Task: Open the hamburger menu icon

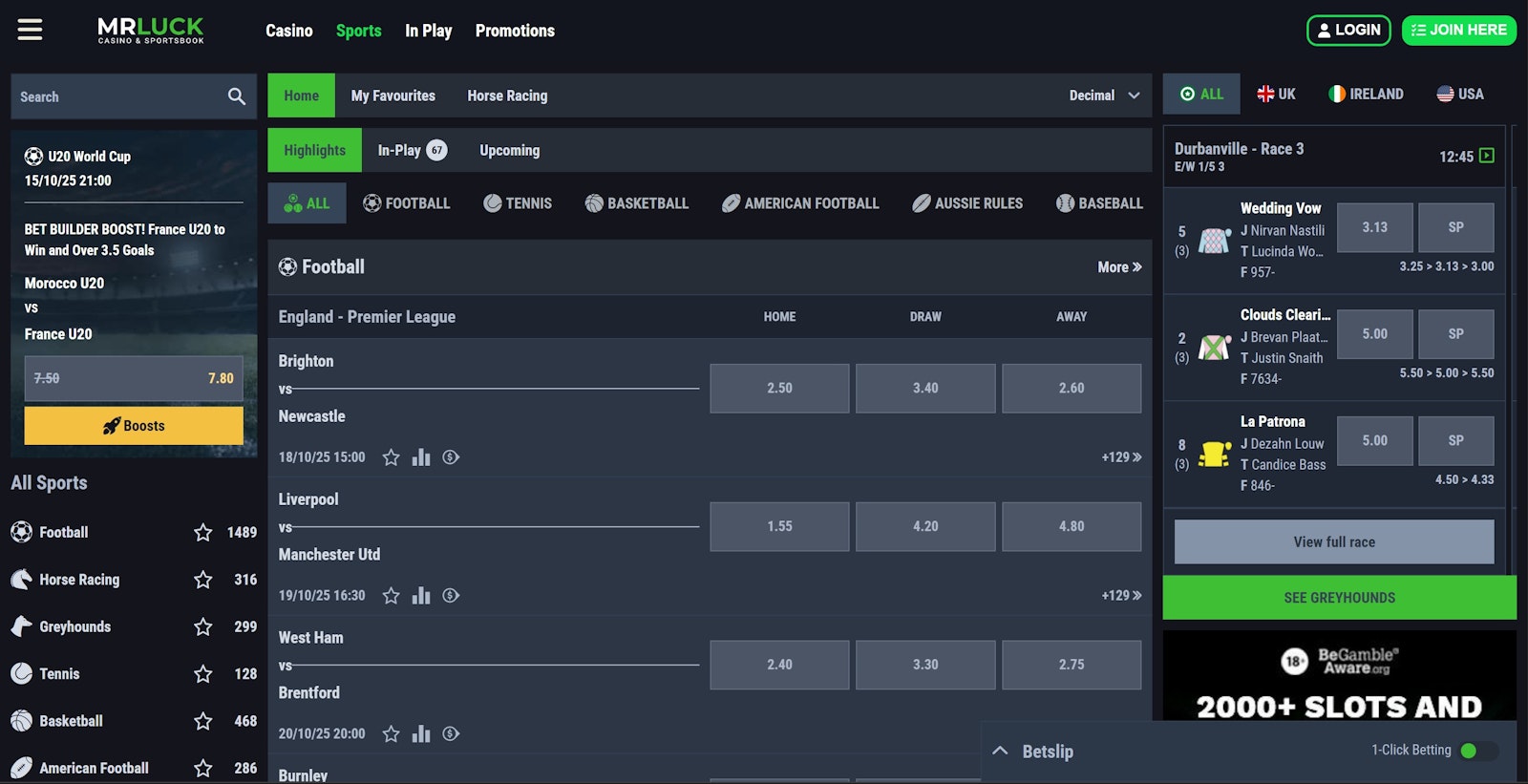Action: [x=30, y=31]
